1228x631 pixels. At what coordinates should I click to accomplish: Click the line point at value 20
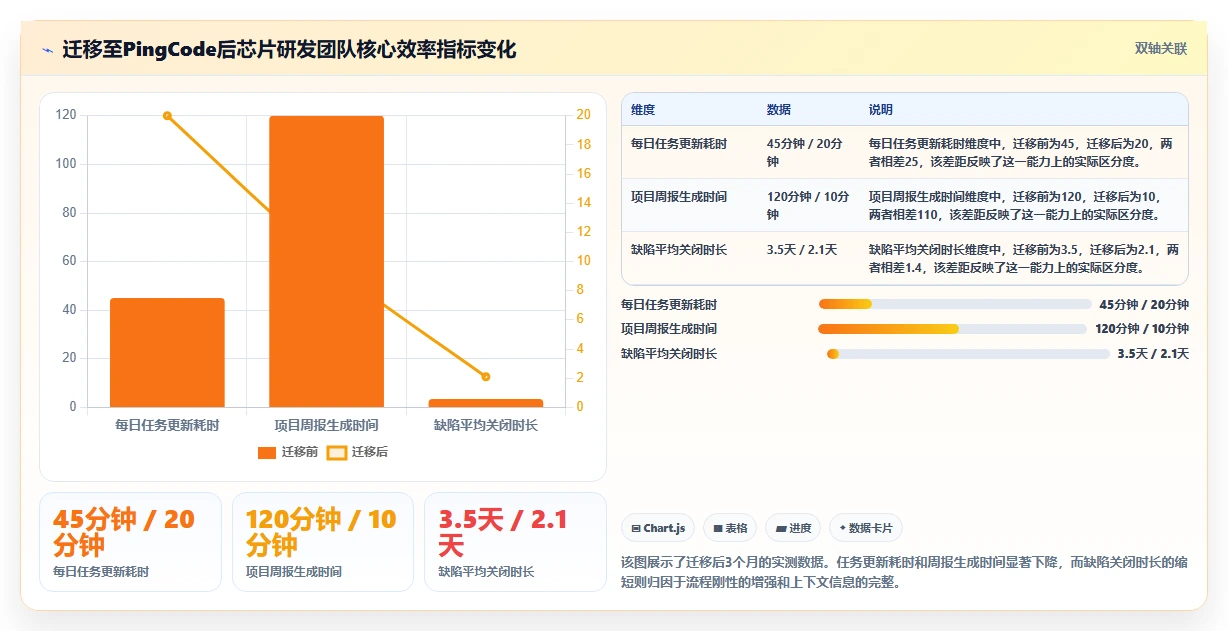click(x=167, y=116)
